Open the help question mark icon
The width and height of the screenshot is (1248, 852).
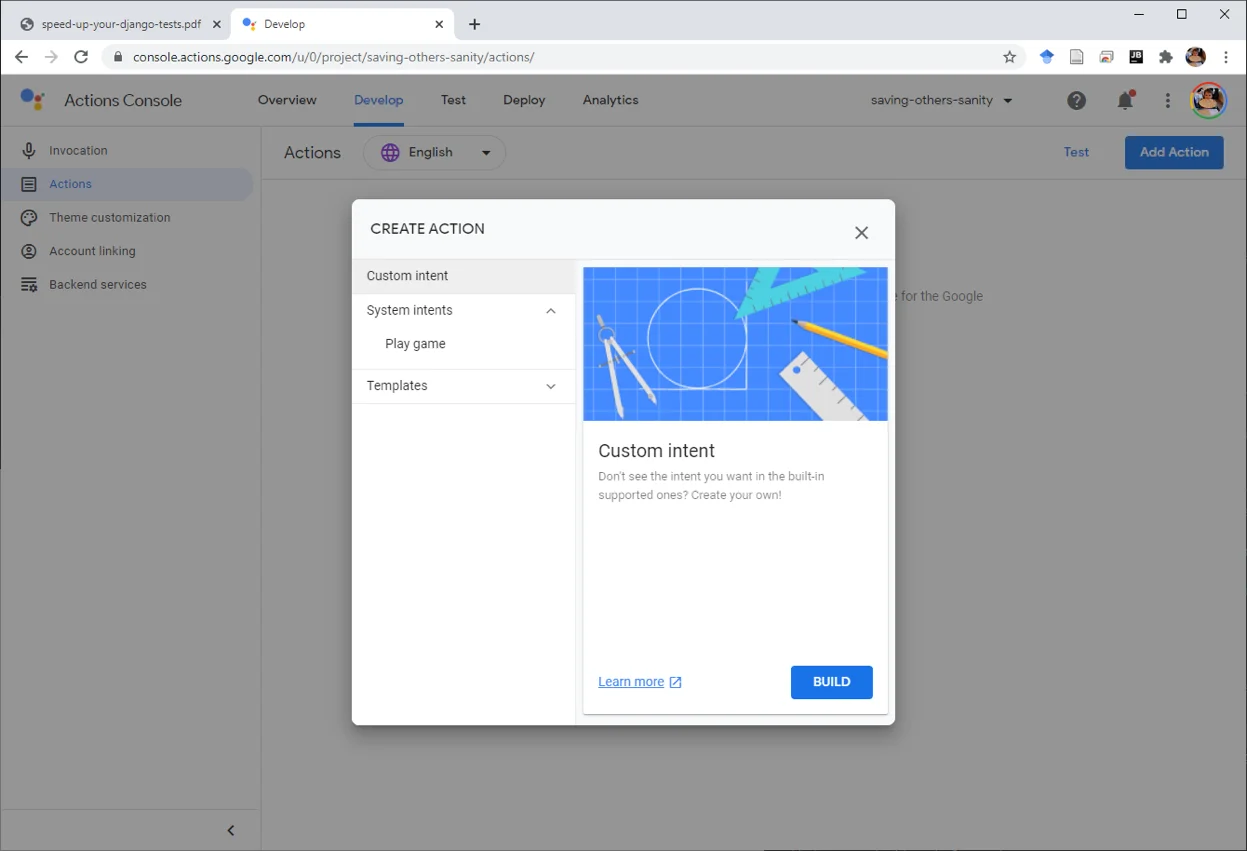click(1076, 100)
